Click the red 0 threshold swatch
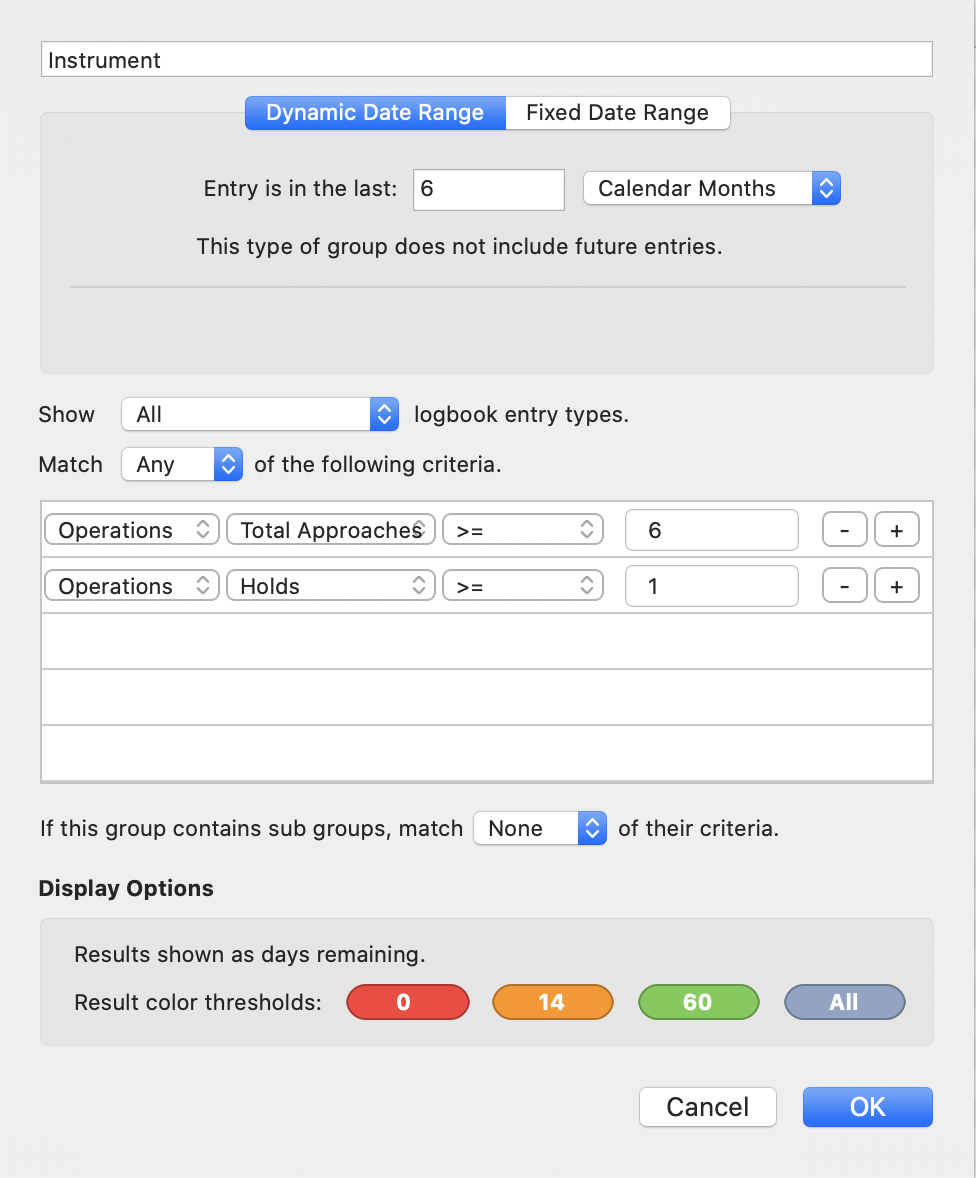Screen dimensions: 976x1178 click(408, 1002)
